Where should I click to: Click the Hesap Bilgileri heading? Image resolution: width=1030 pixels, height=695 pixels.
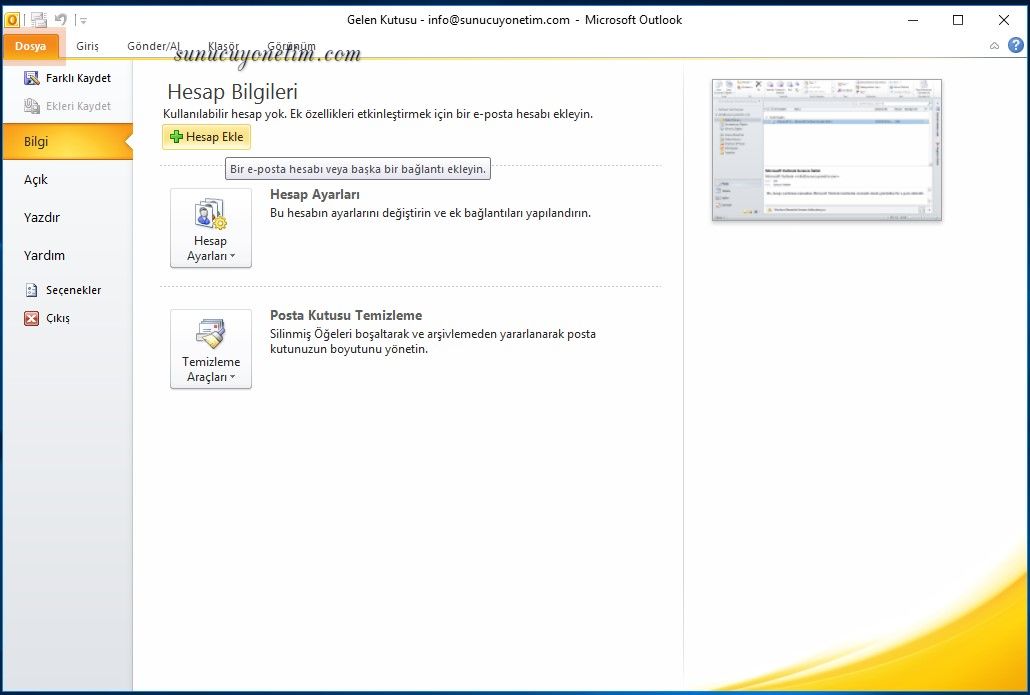233,92
